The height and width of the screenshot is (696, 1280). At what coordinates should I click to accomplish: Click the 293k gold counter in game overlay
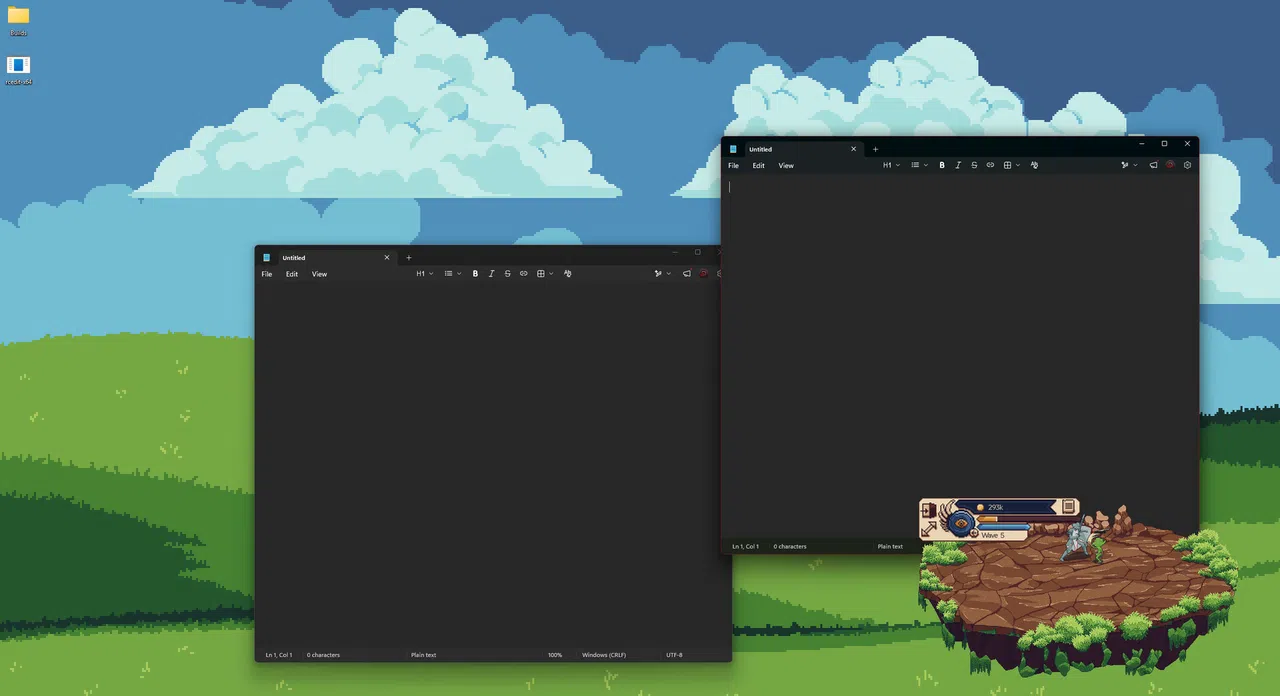[x=995, y=507]
